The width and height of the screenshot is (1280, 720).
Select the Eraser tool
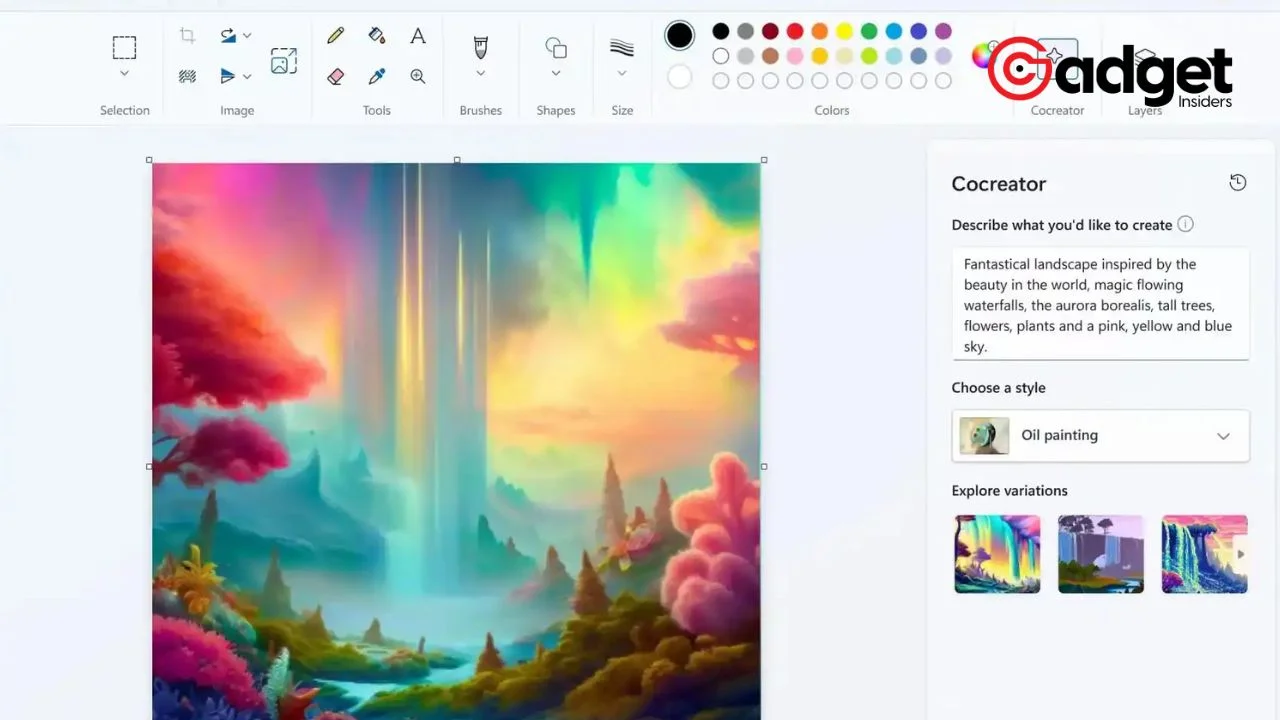335,76
